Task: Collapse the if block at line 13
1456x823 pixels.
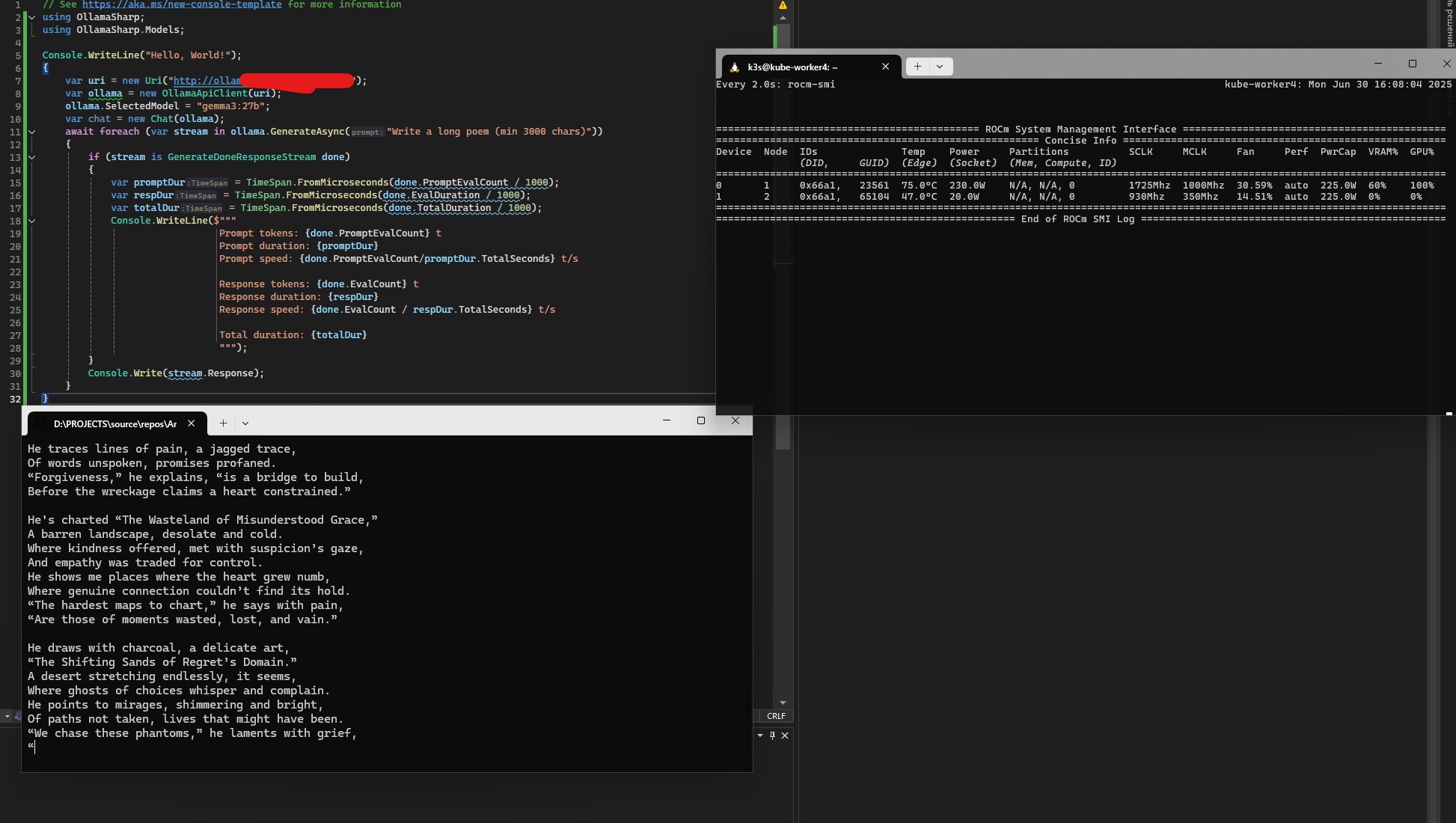Action: point(32,157)
